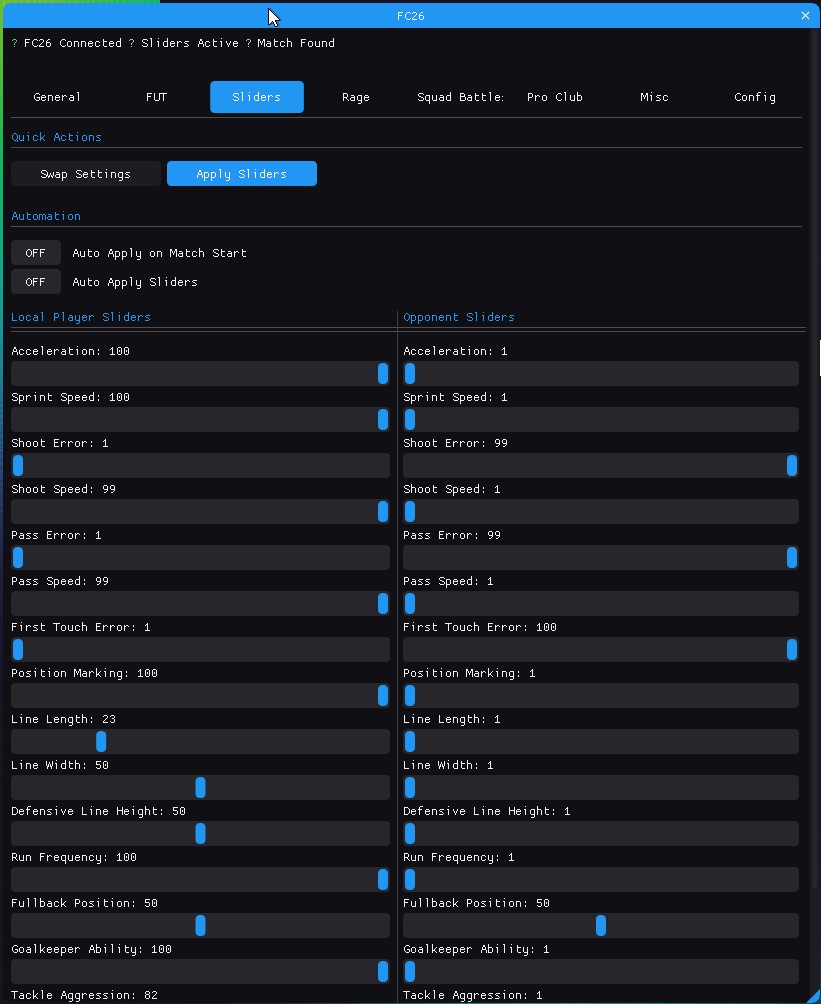The width and height of the screenshot is (821, 1004).
Task: Close the FC26 window
Action: pos(805,16)
